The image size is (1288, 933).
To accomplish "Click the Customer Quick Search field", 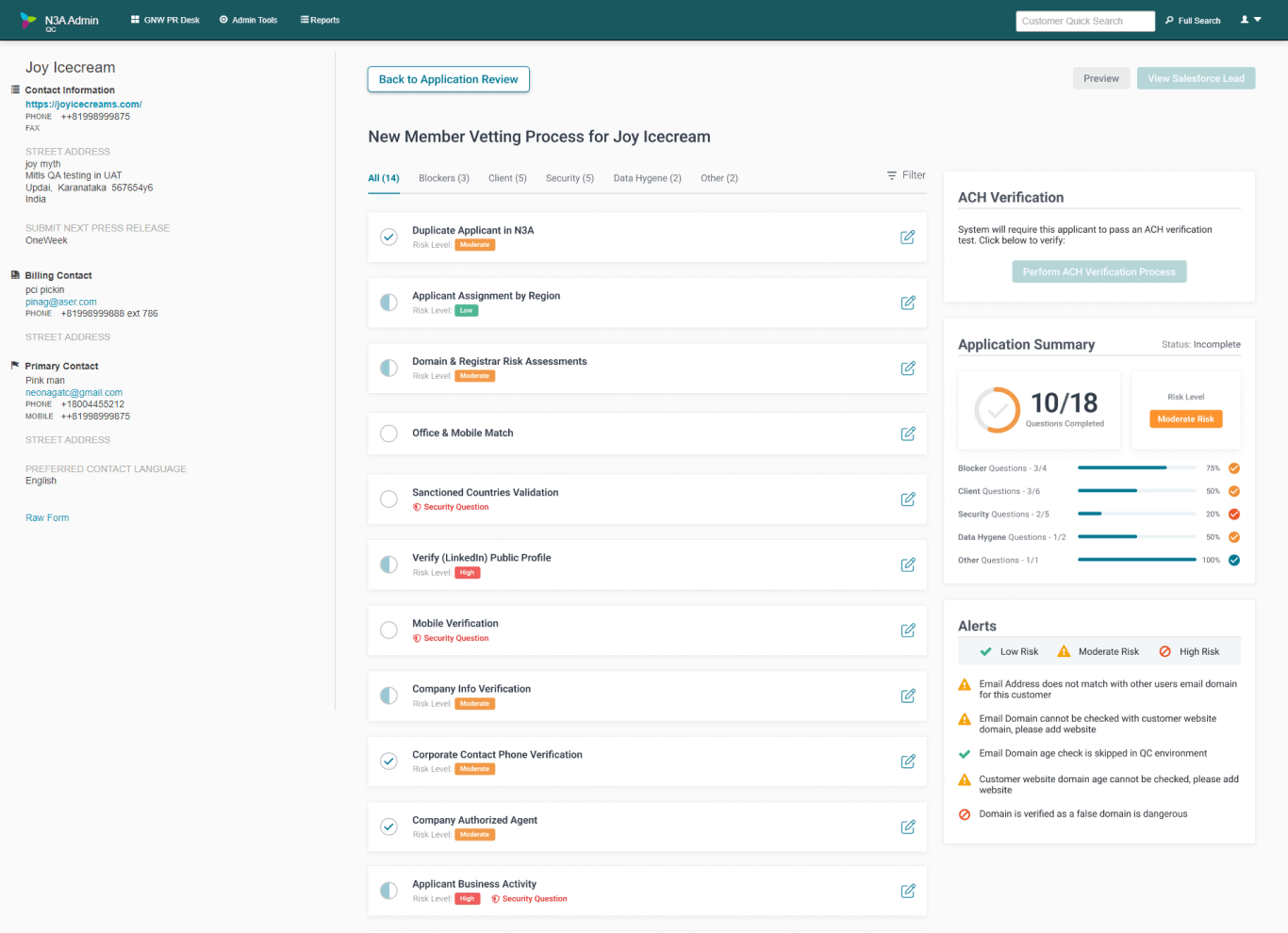I will 1084,20.
